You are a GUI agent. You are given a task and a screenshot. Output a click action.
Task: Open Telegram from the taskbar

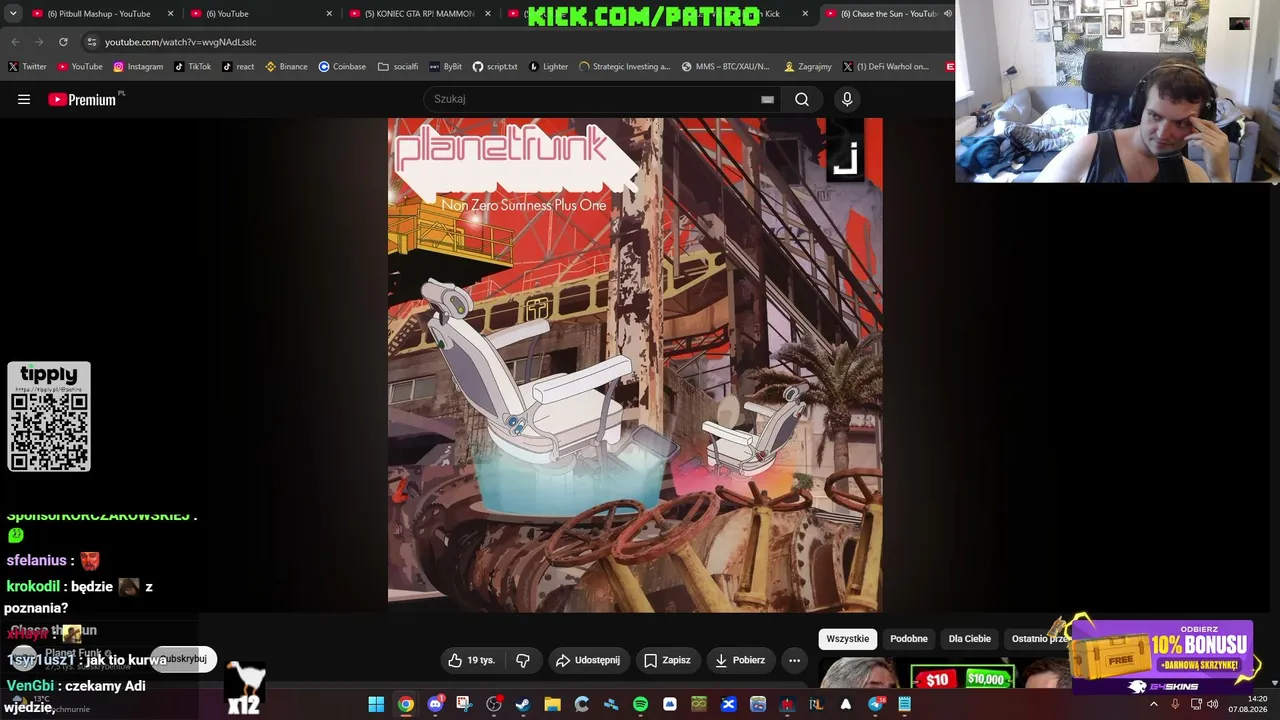click(876, 704)
